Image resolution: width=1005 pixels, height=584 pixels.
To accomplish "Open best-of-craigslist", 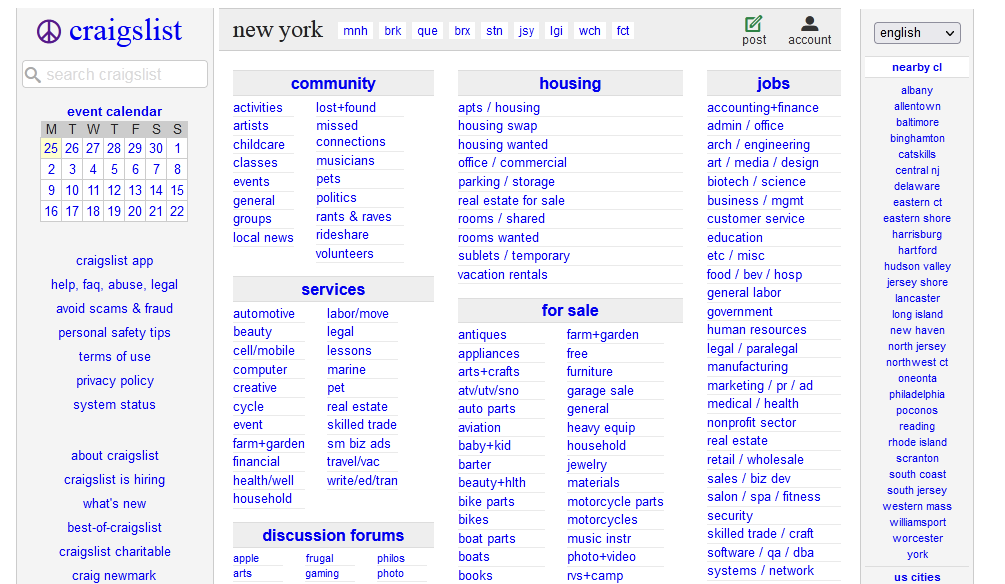I will coord(115,528).
